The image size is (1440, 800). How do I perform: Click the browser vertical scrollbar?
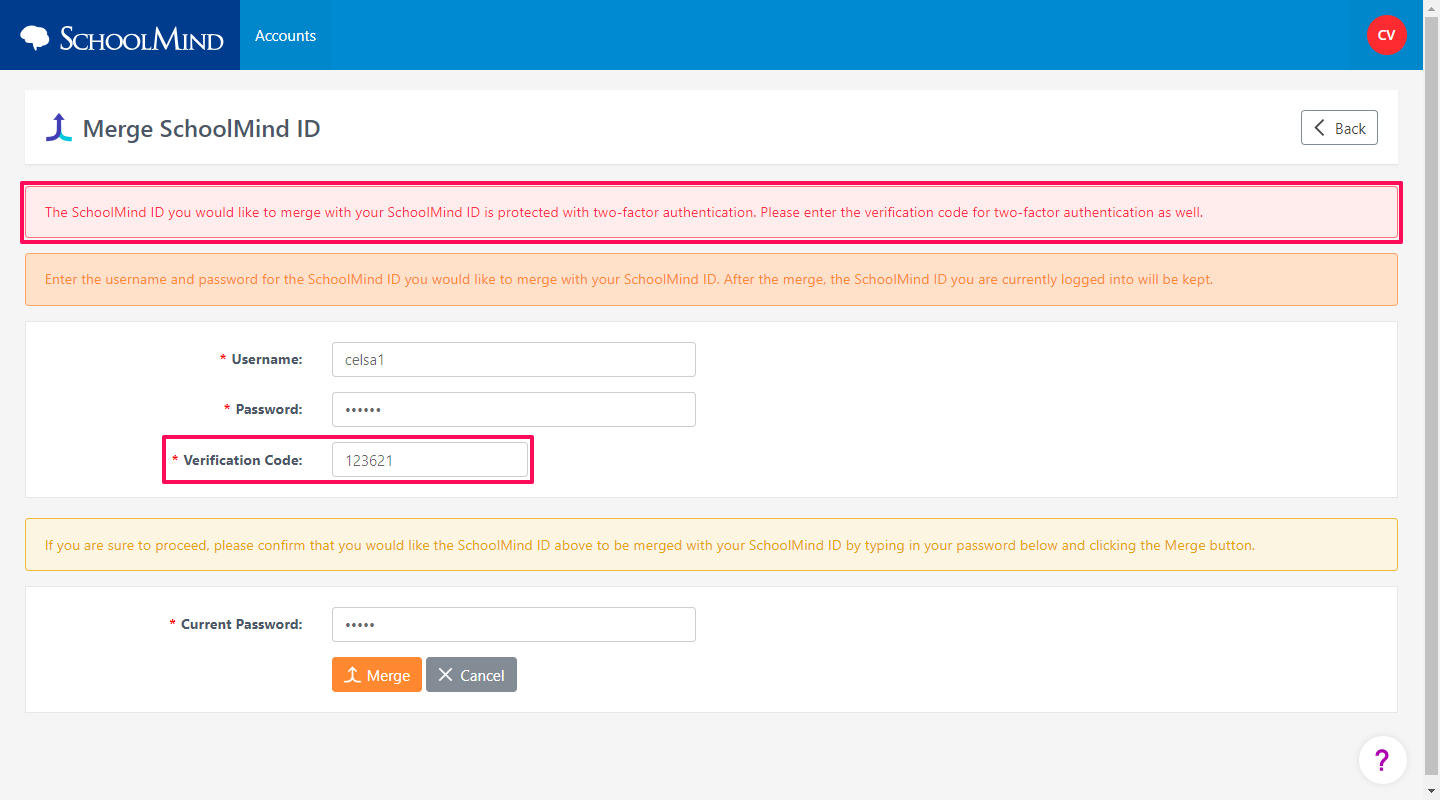1431,400
